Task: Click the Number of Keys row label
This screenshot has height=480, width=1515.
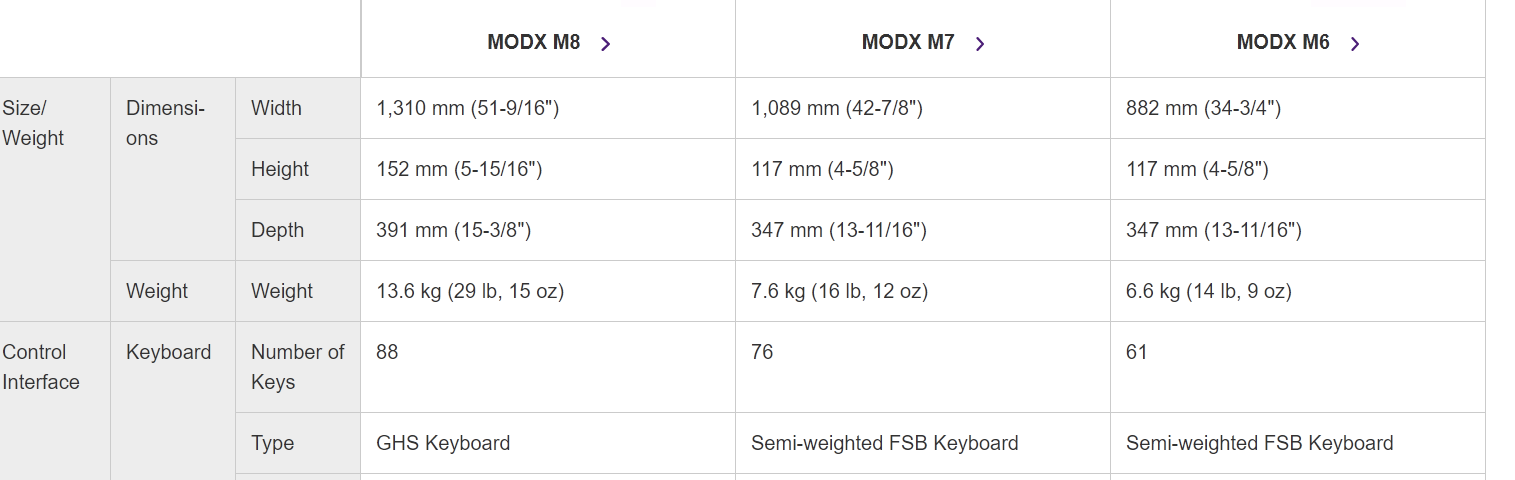Action: click(297, 367)
